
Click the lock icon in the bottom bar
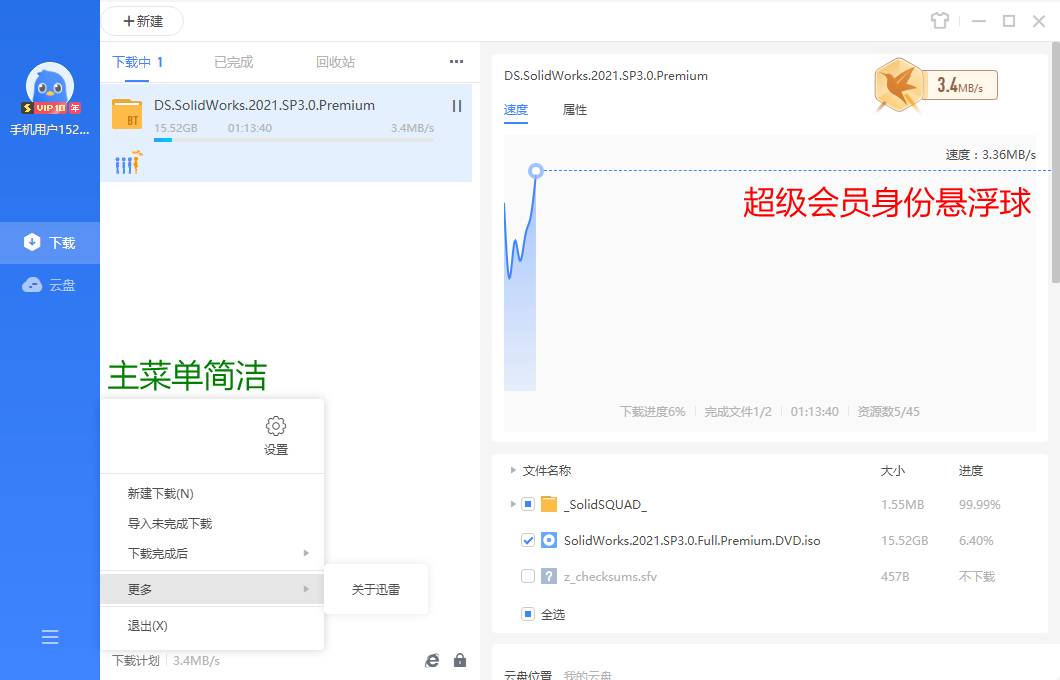coord(460,660)
